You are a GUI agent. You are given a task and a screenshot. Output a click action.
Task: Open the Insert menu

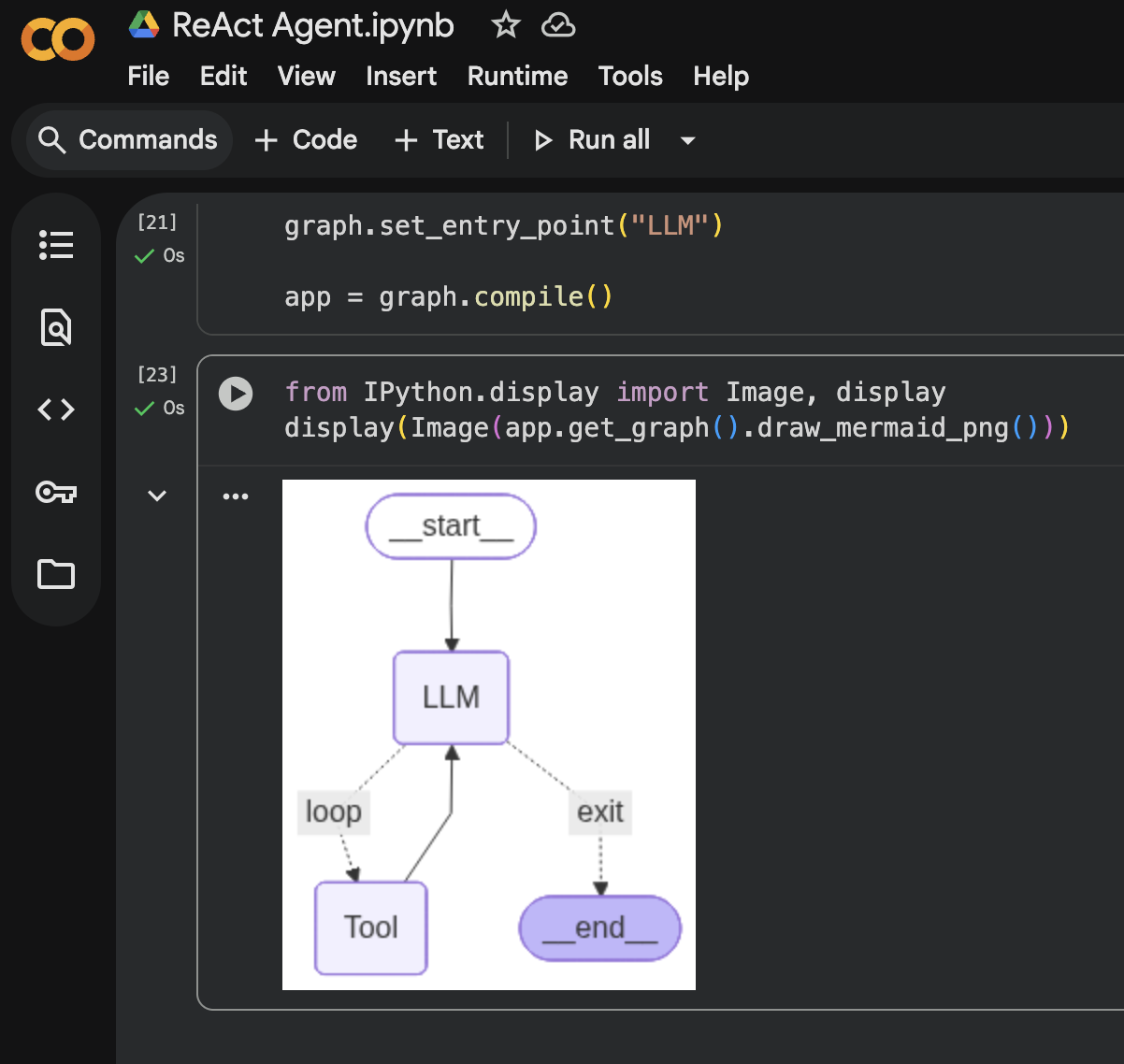click(x=401, y=76)
